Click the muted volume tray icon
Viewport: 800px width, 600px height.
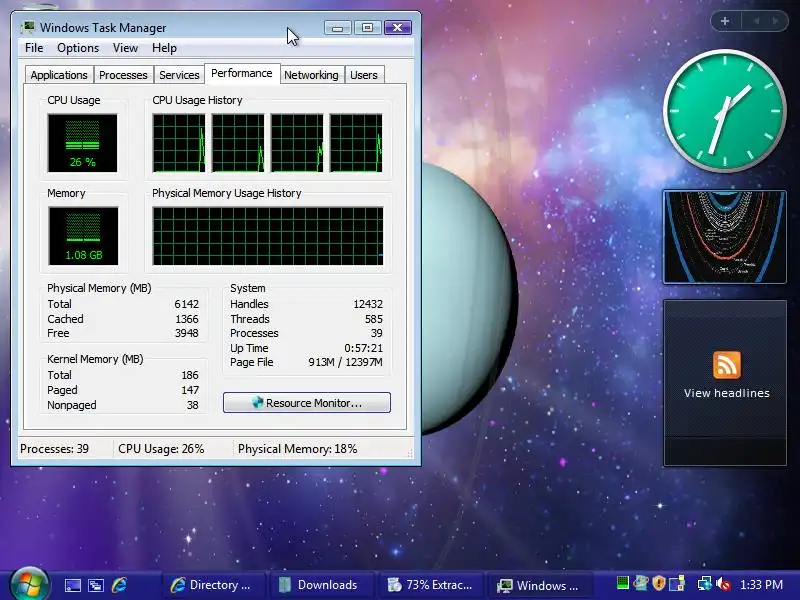[x=723, y=584]
